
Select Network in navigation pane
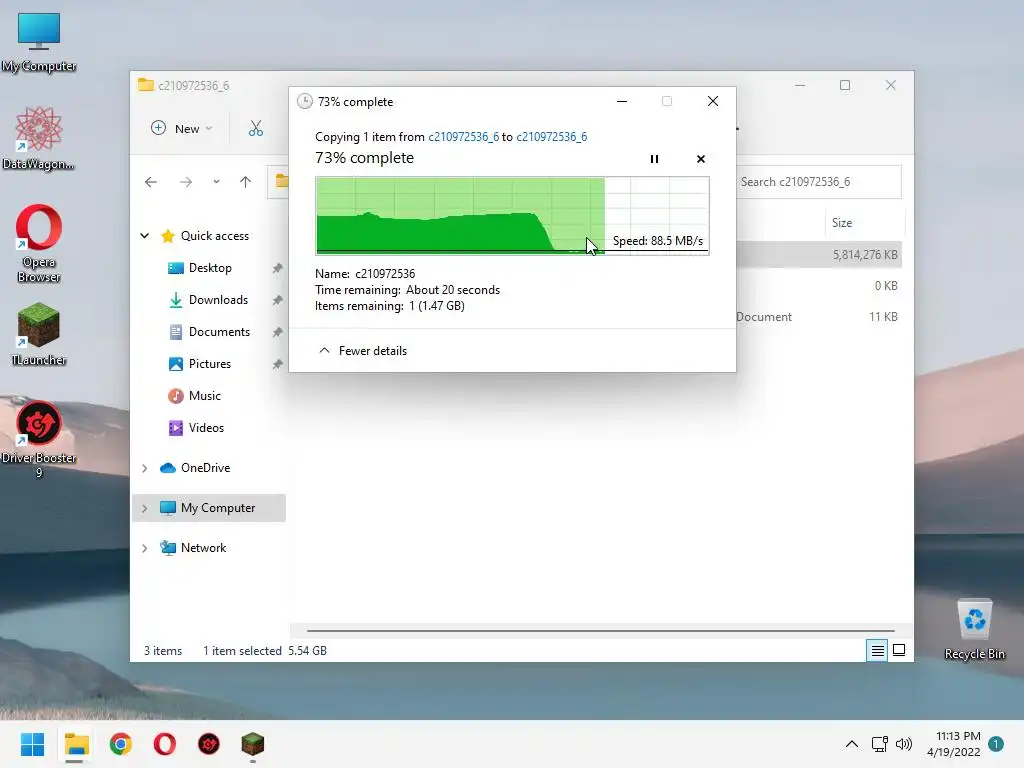[x=203, y=547]
